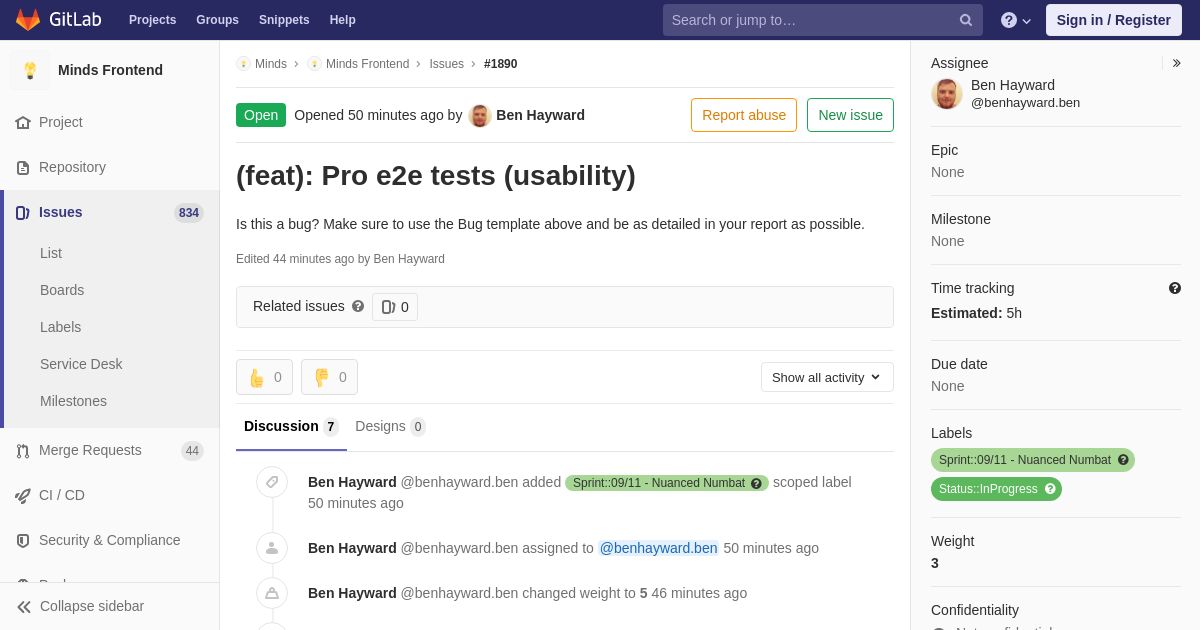Click the Related issues help icon
The height and width of the screenshot is (630, 1200).
pos(358,306)
